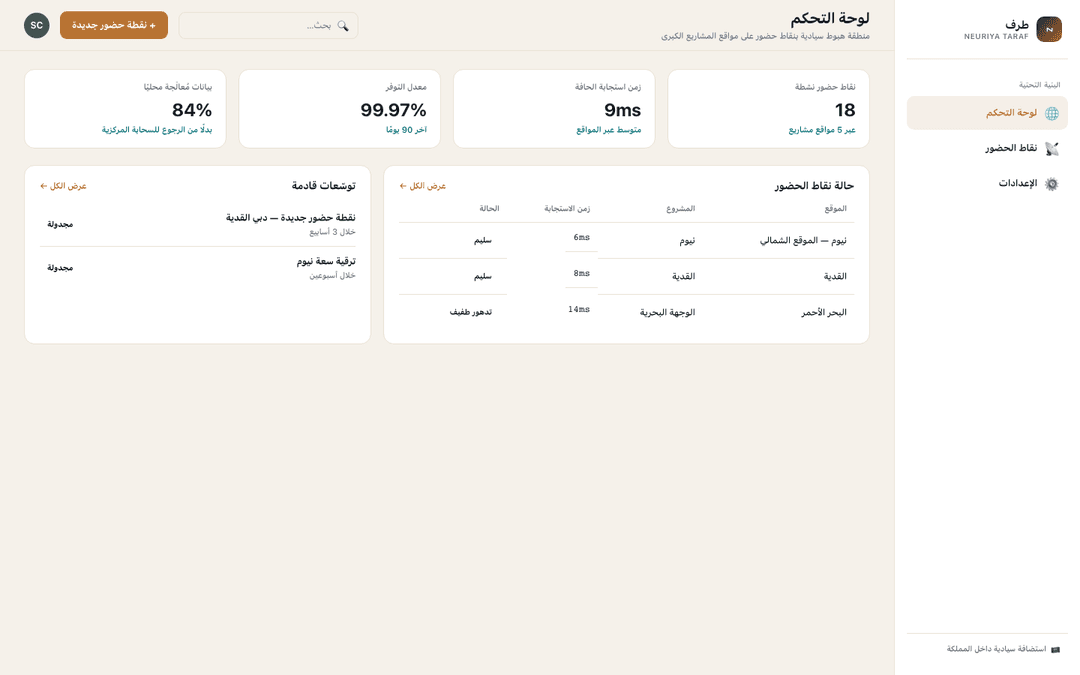Click the page title لوحة التحكم in header
The height and width of the screenshot is (675, 1080).
click(829, 18)
